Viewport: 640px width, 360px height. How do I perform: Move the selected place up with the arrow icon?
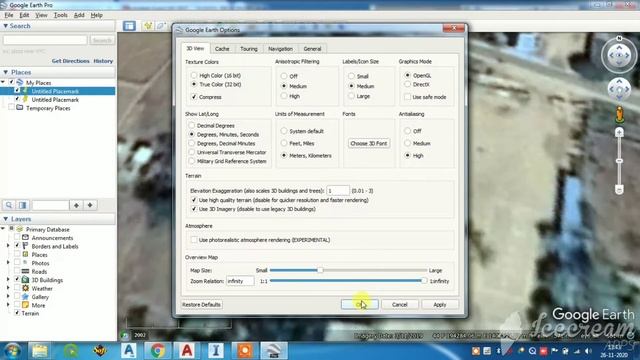click(x=76, y=205)
